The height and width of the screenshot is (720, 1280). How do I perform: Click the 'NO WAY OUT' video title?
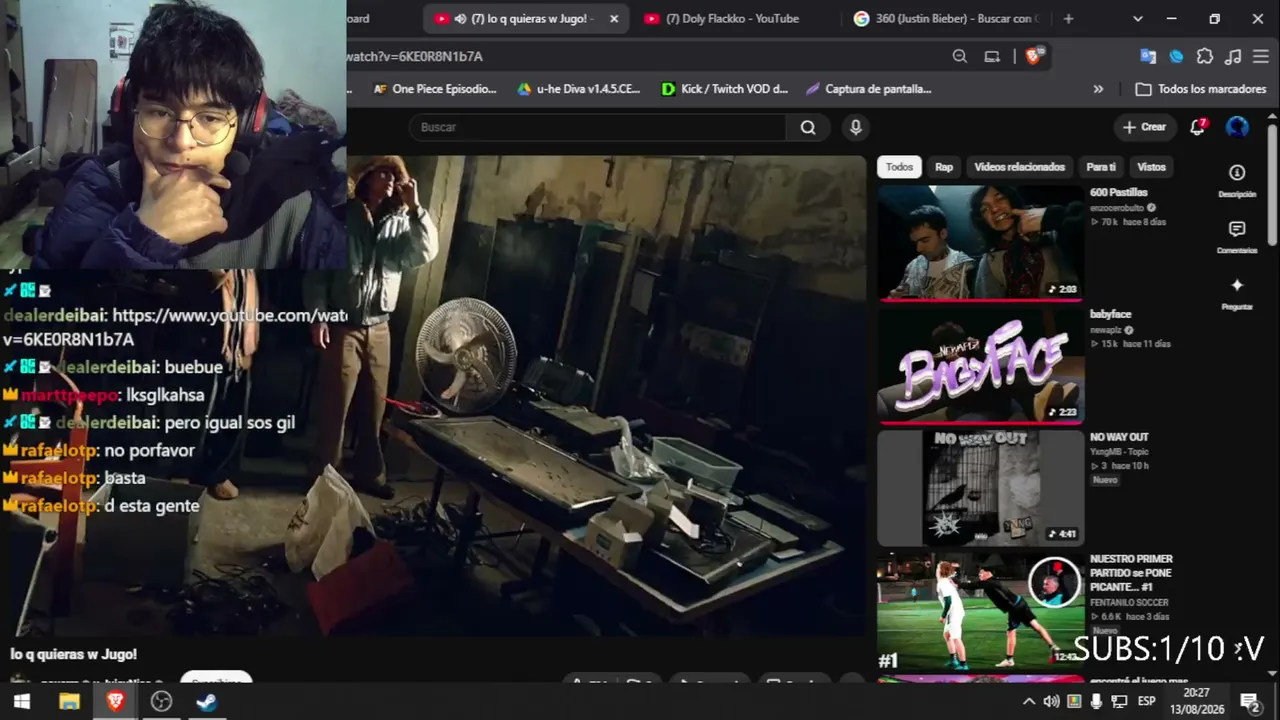tap(1119, 437)
